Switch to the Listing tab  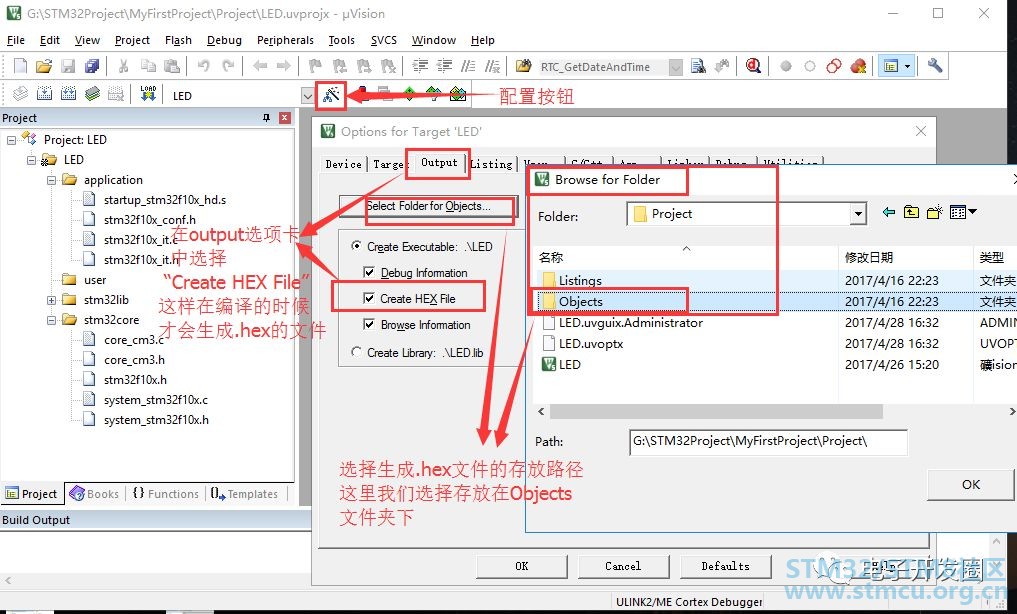pyautogui.click(x=491, y=164)
